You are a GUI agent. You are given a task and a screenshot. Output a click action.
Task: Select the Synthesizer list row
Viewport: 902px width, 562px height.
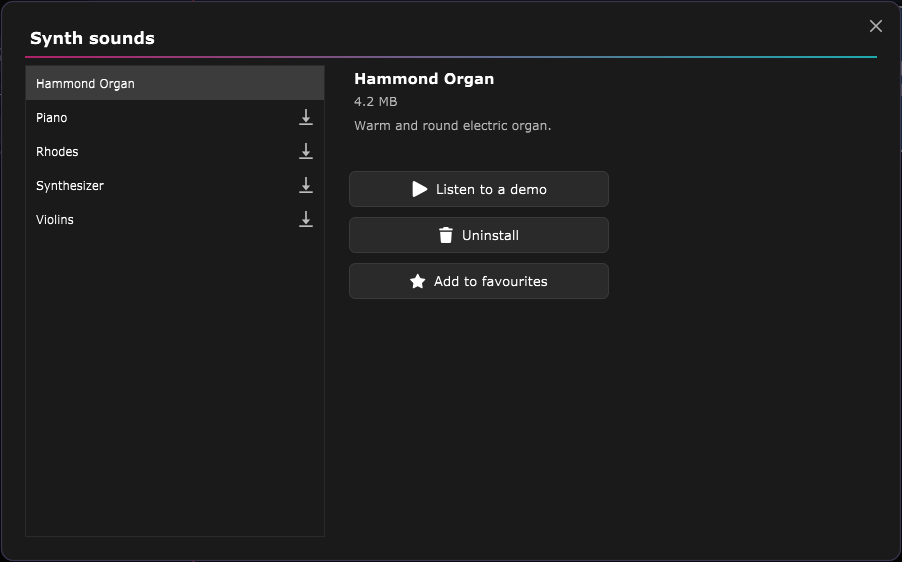pos(175,185)
